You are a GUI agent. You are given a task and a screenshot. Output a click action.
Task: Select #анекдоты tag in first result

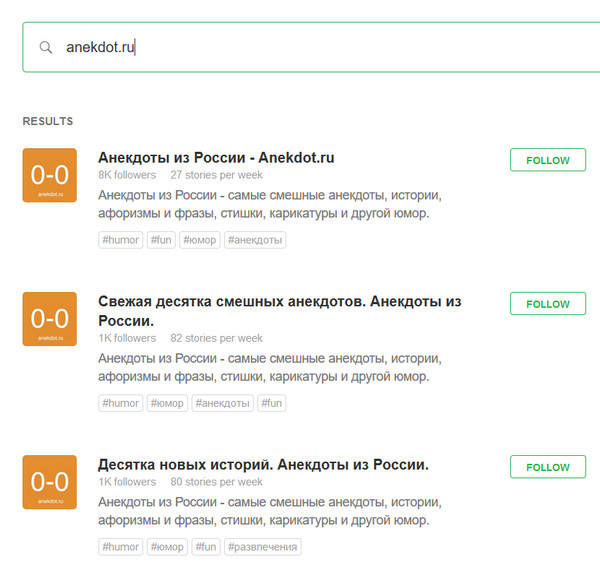(255, 240)
